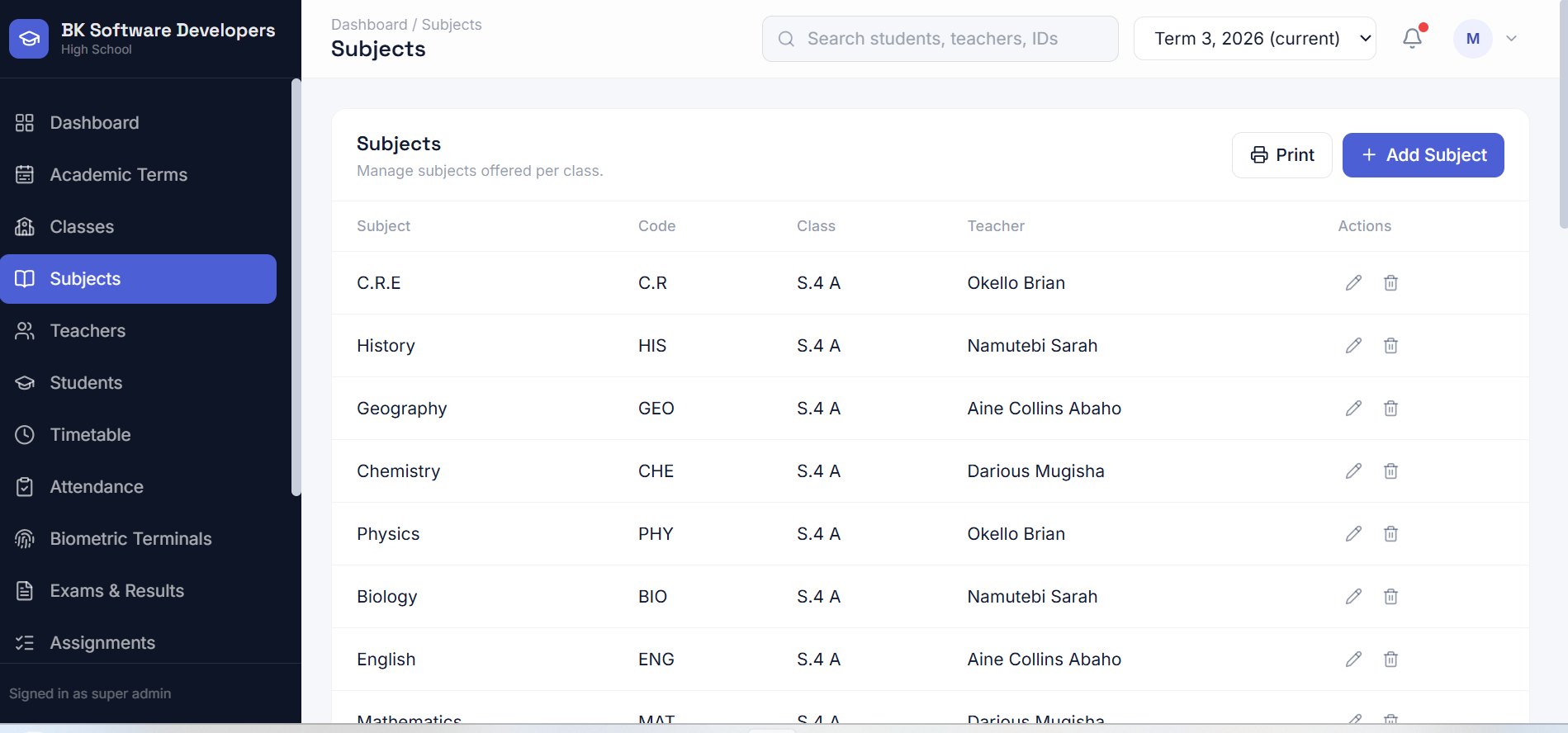
Task: Click the search magnifier icon
Action: 787,39
